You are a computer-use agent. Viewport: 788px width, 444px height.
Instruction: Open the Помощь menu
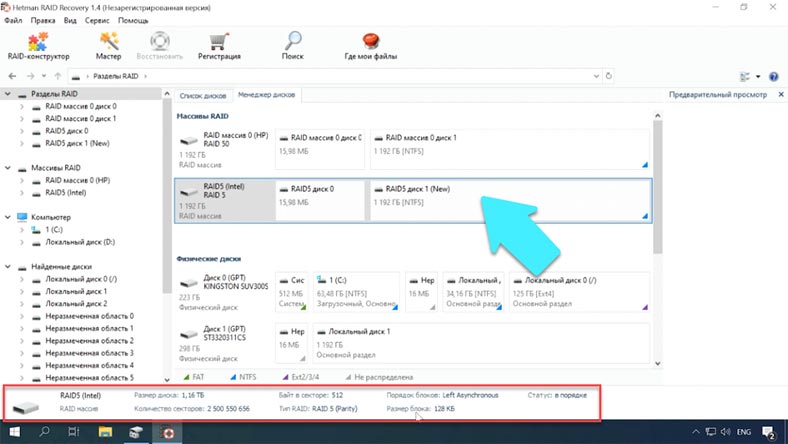pyautogui.click(x=133, y=21)
